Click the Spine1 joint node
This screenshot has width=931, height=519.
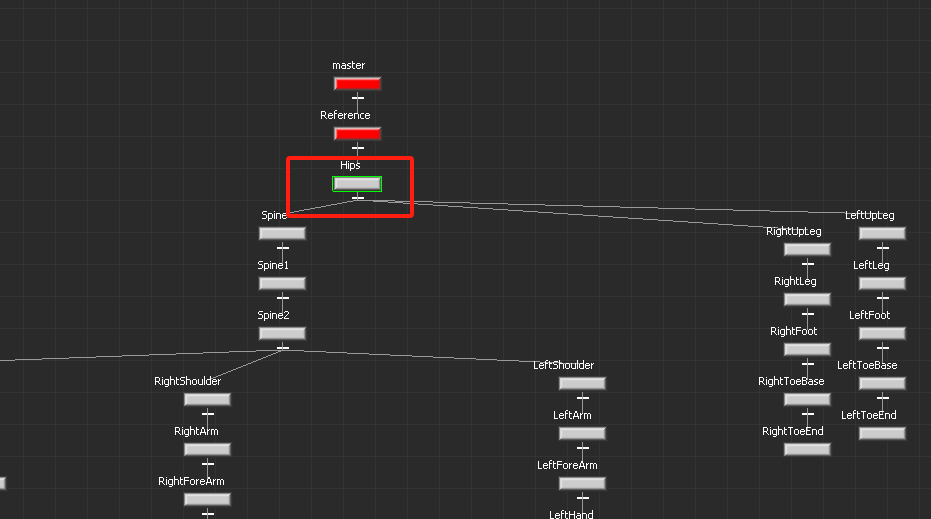click(x=282, y=283)
